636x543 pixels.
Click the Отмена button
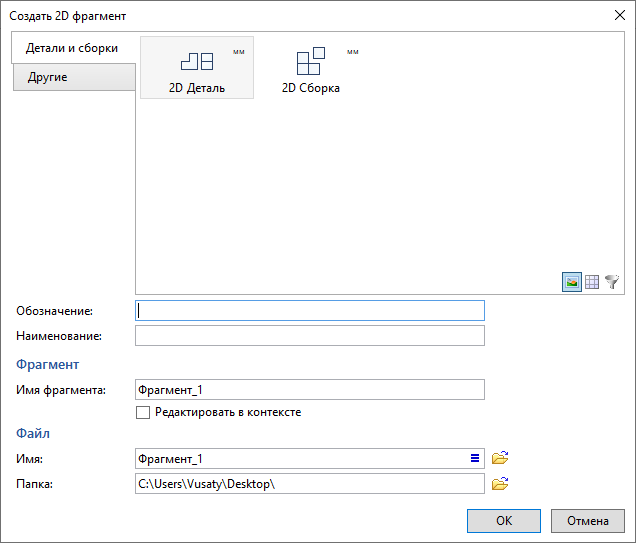click(588, 521)
